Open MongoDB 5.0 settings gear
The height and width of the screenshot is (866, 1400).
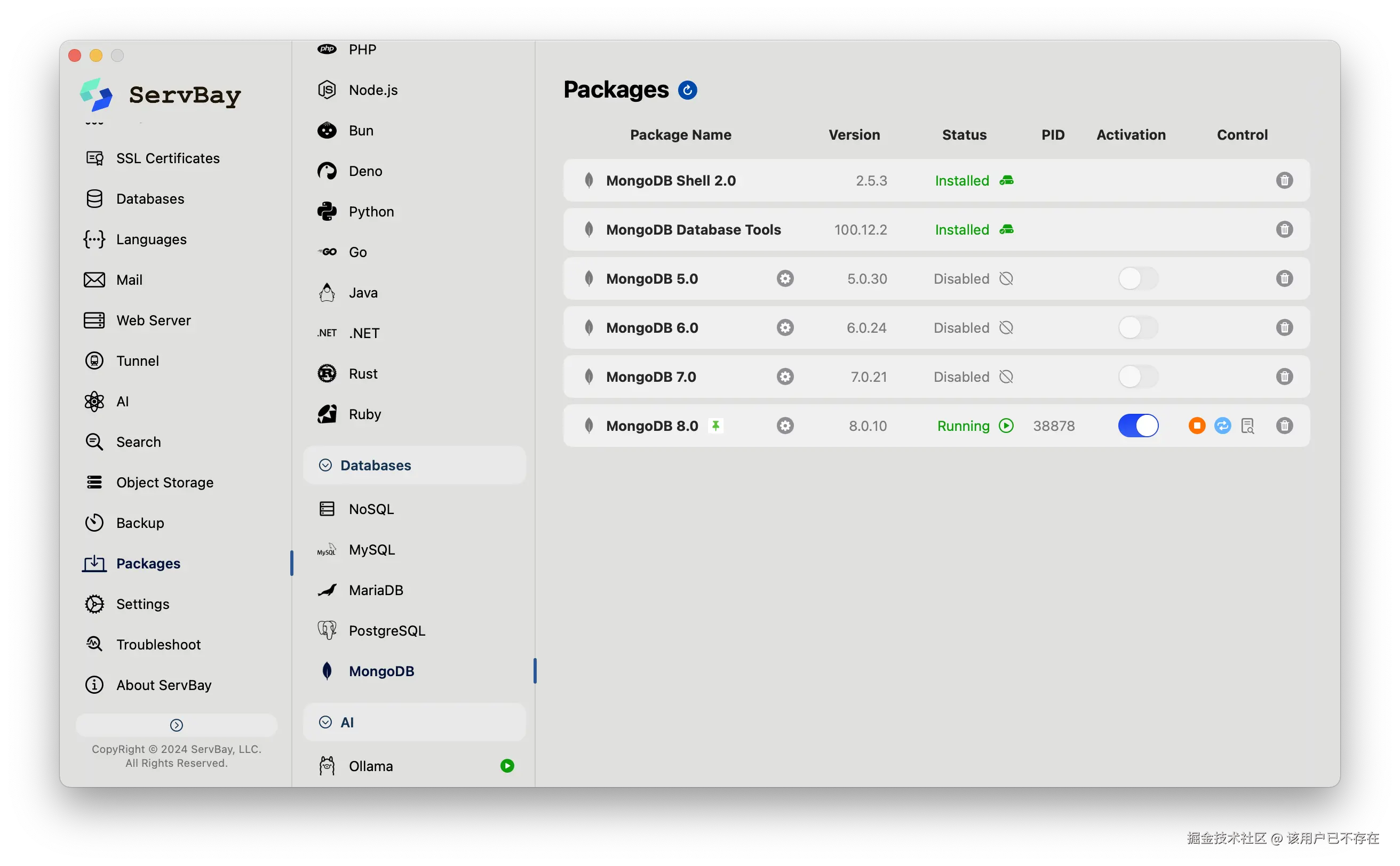tap(785, 279)
